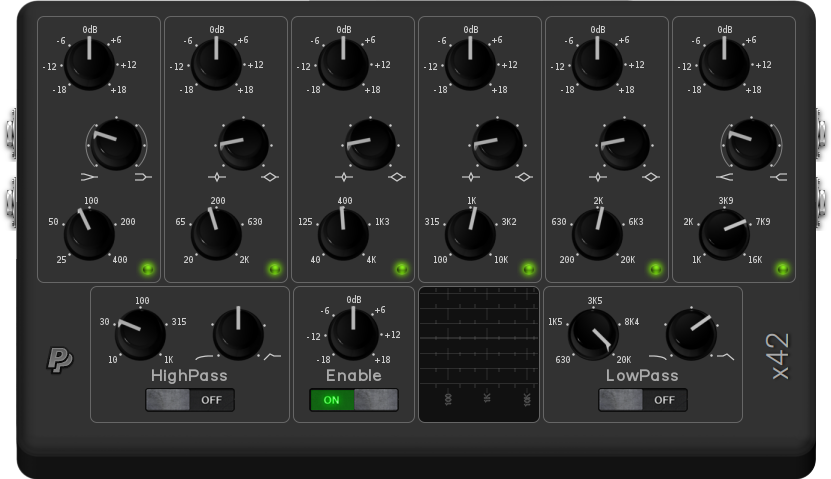Image resolution: width=831 pixels, height=479 pixels.
Task: Click the LowPass cutoff frequency knob
Action: tap(594, 335)
